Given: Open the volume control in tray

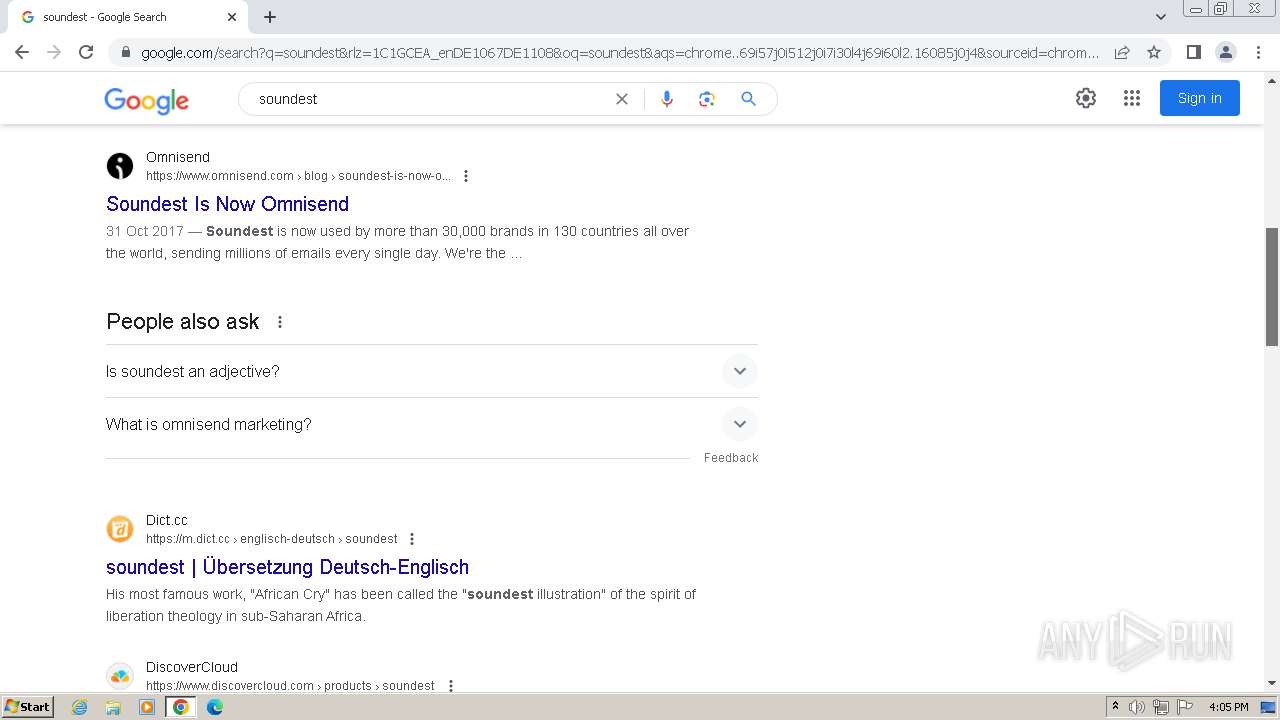Looking at the screenshot, I should pyautogui.click(x=1137, y=707).
